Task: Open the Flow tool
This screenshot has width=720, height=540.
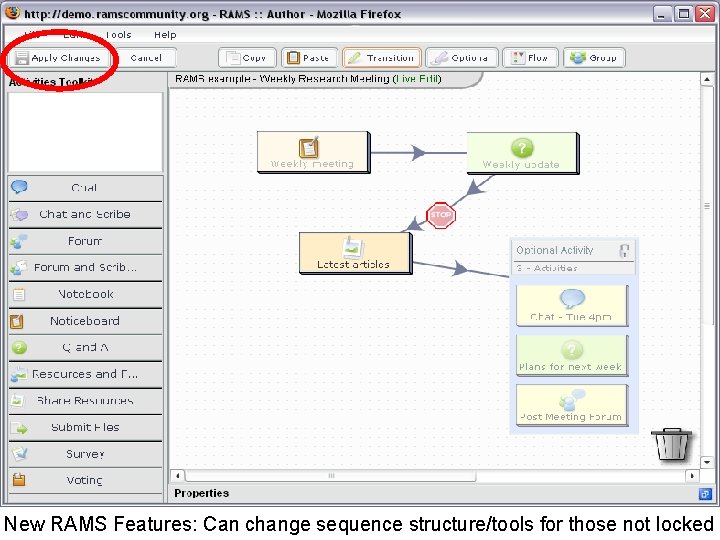Action: click(530, 58)
